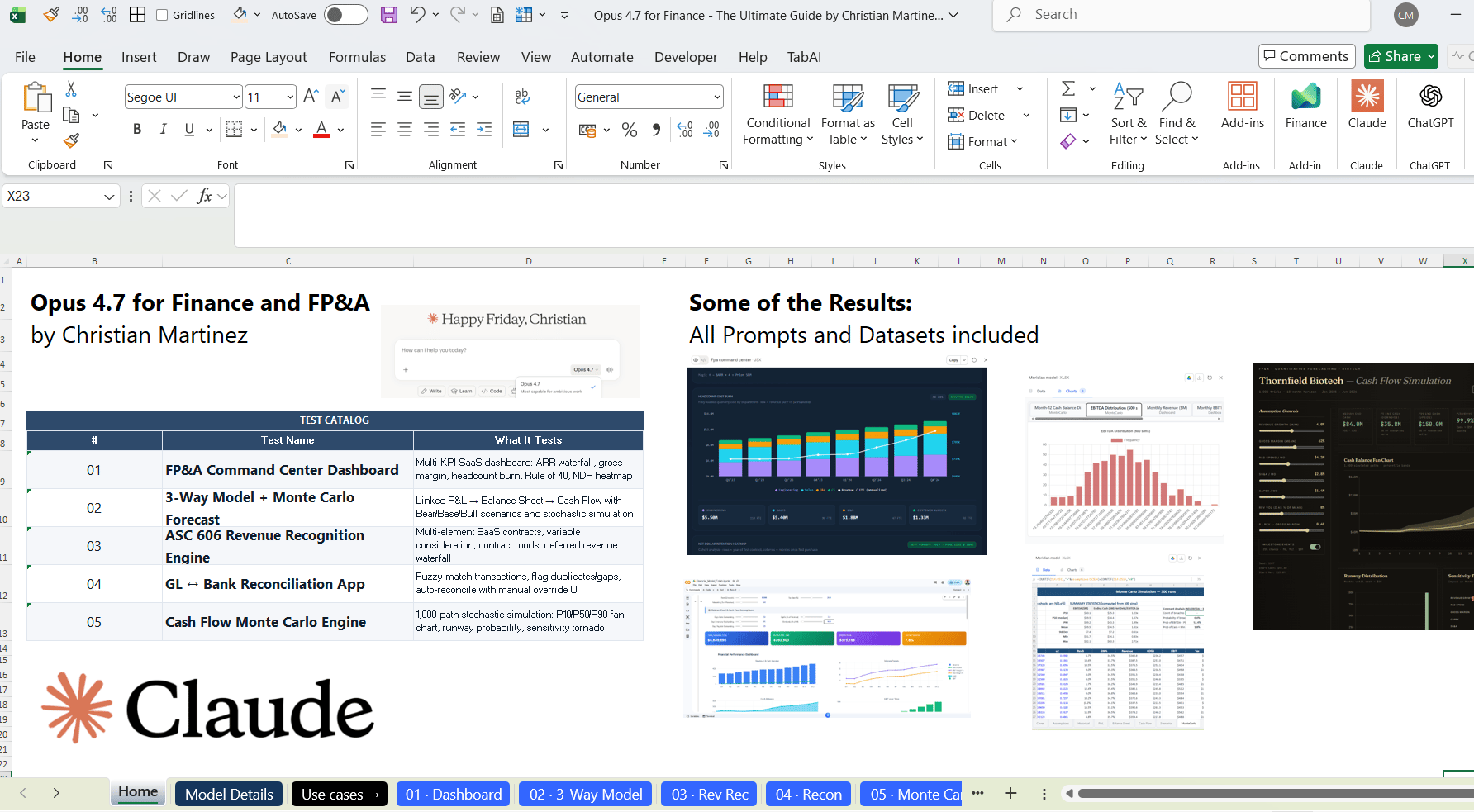1474x812 pixels.
Task: Expand the Name Box dropdown
Action: [109, 197]
